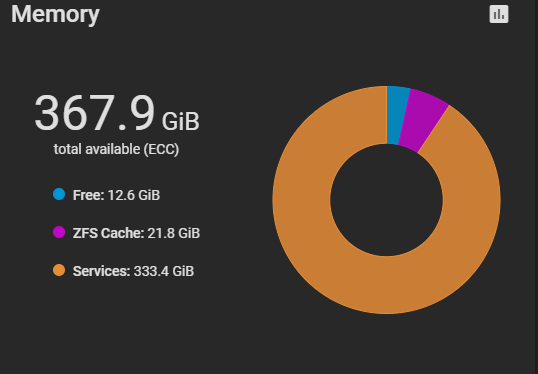The height and width of the screenshot is (374, 538).
Task: Select the bold "Services:" legend label
Action: pyautogui.click(x=102, y=271)
